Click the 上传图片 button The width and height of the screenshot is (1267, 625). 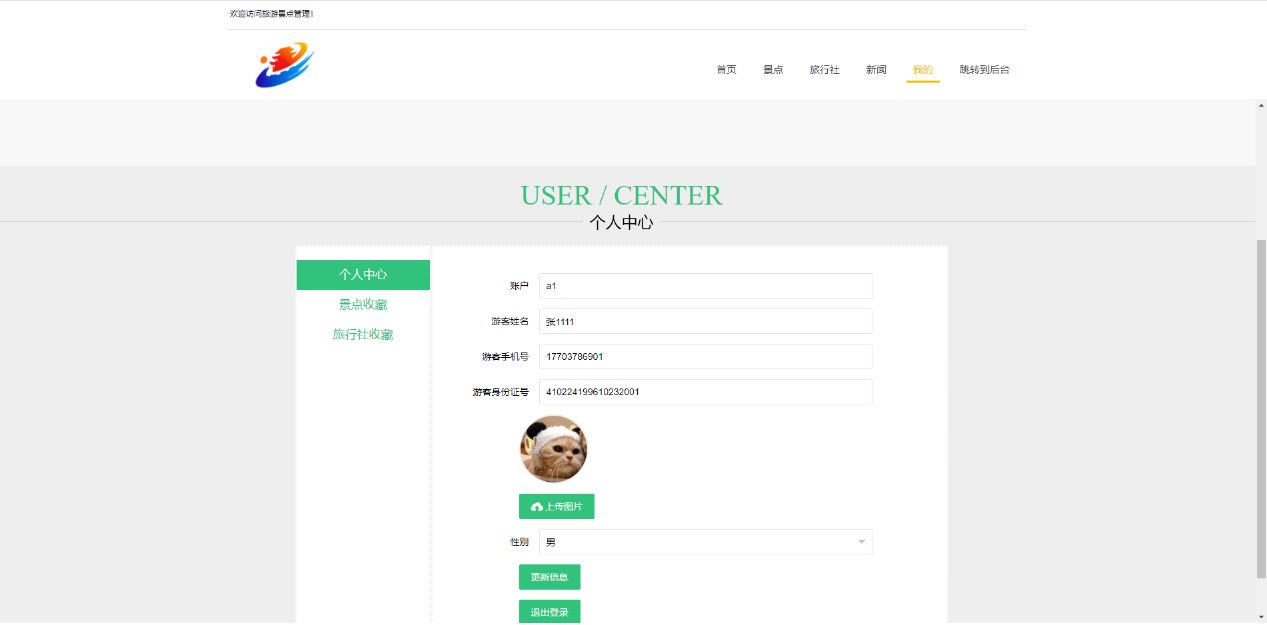pyautogui.click(x=557, y=507)
